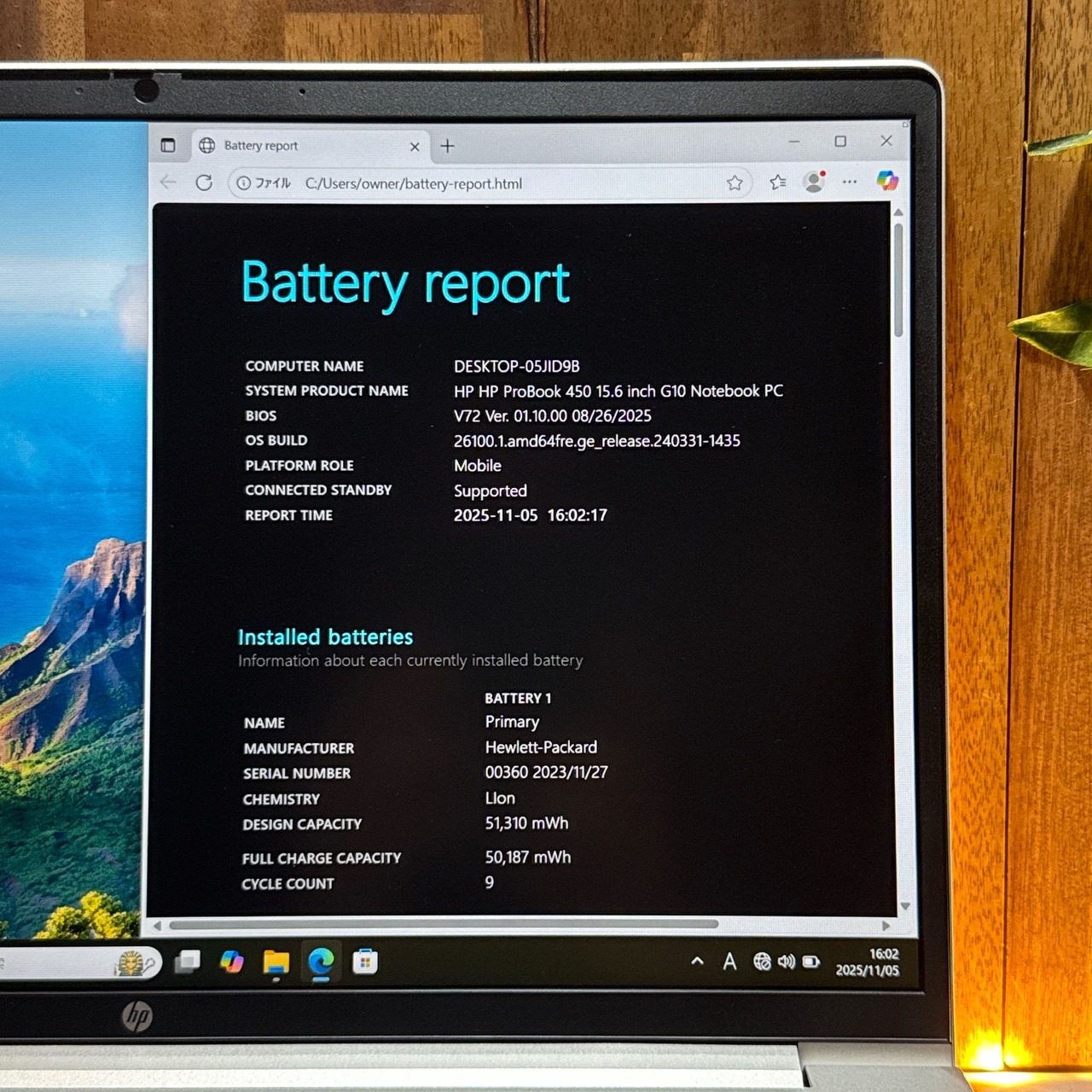Viewport: 1092px width, 1092px height.
Task: Open File Explorer from the taskbar
Action: pyautogui.click(x=275, y=961)
